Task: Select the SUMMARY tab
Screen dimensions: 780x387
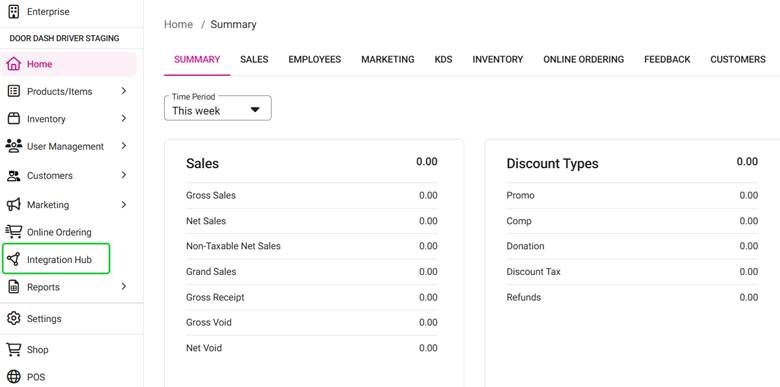Action: [197, 60]
